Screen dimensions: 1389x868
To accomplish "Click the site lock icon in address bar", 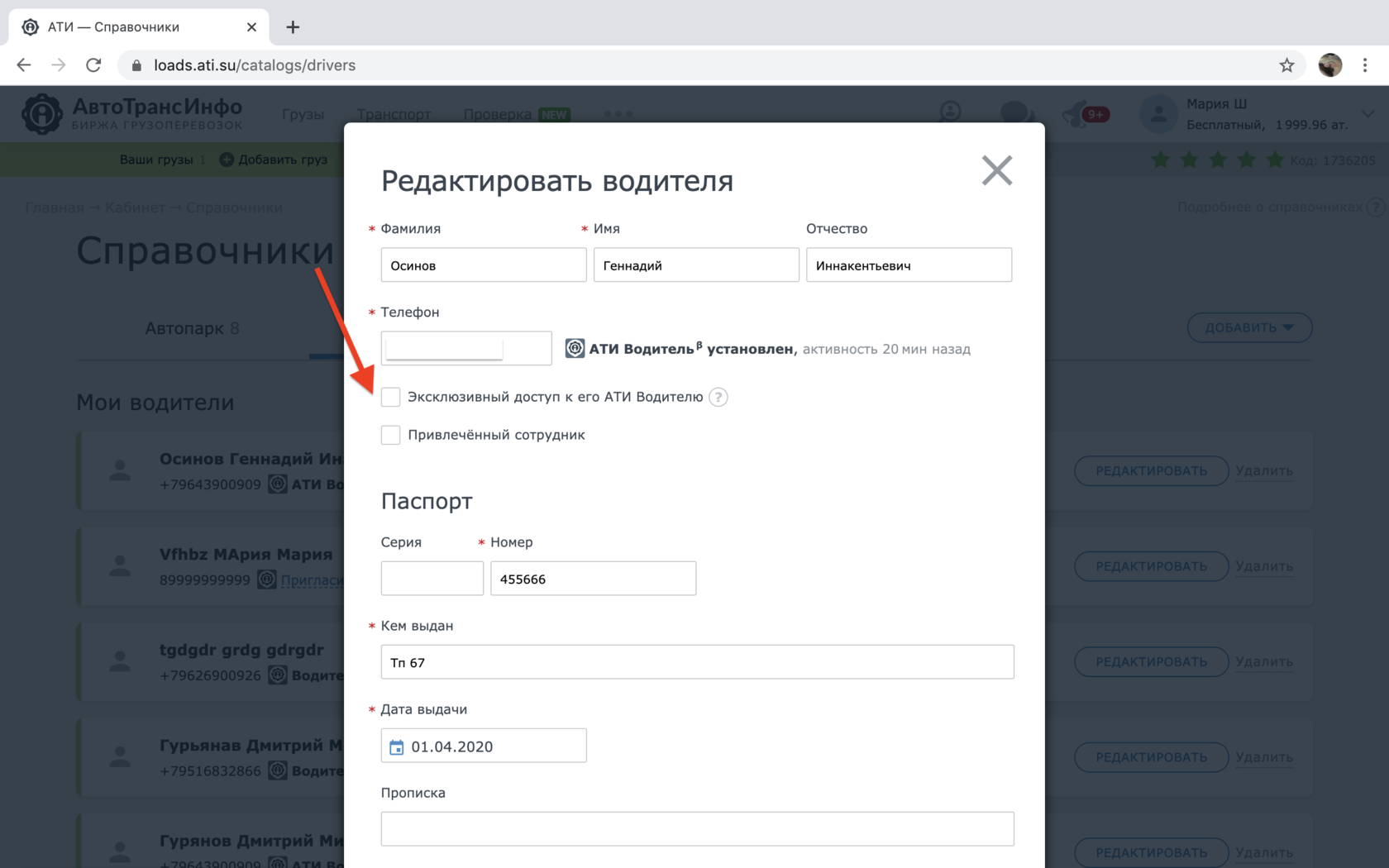I will click(136, 65).
